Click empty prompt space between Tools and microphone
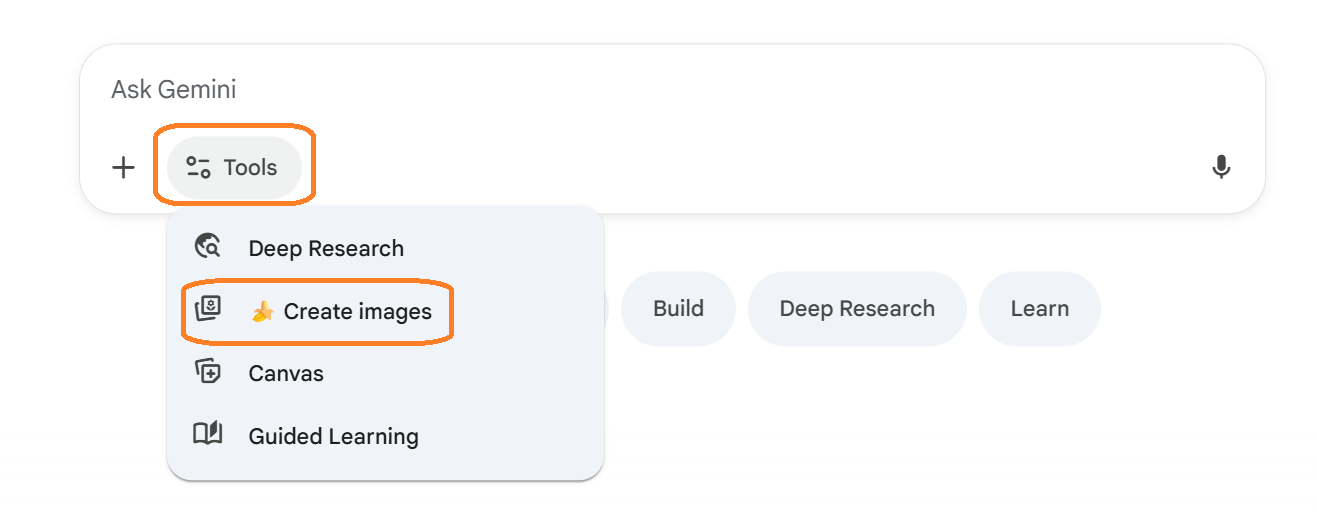Image resolution: width=1317 pixels, height=513 pixels. [x=750, y=167]
